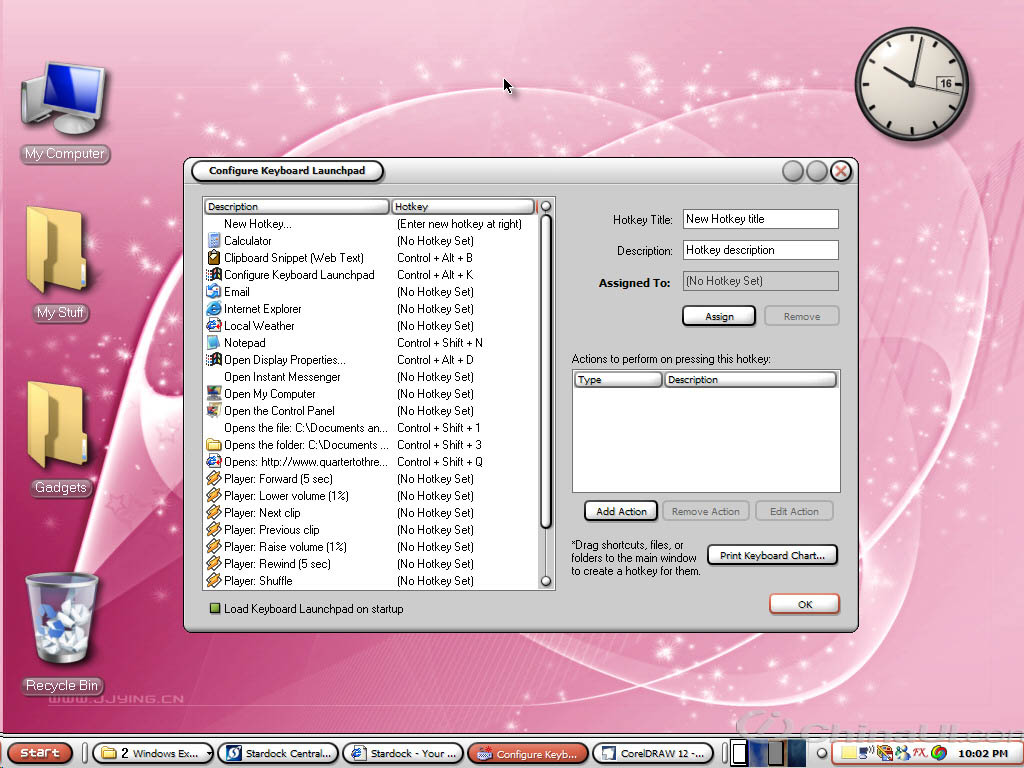Open the Start menu
1024x768 pixels.
pyautogui.click(x=40, y=753)
